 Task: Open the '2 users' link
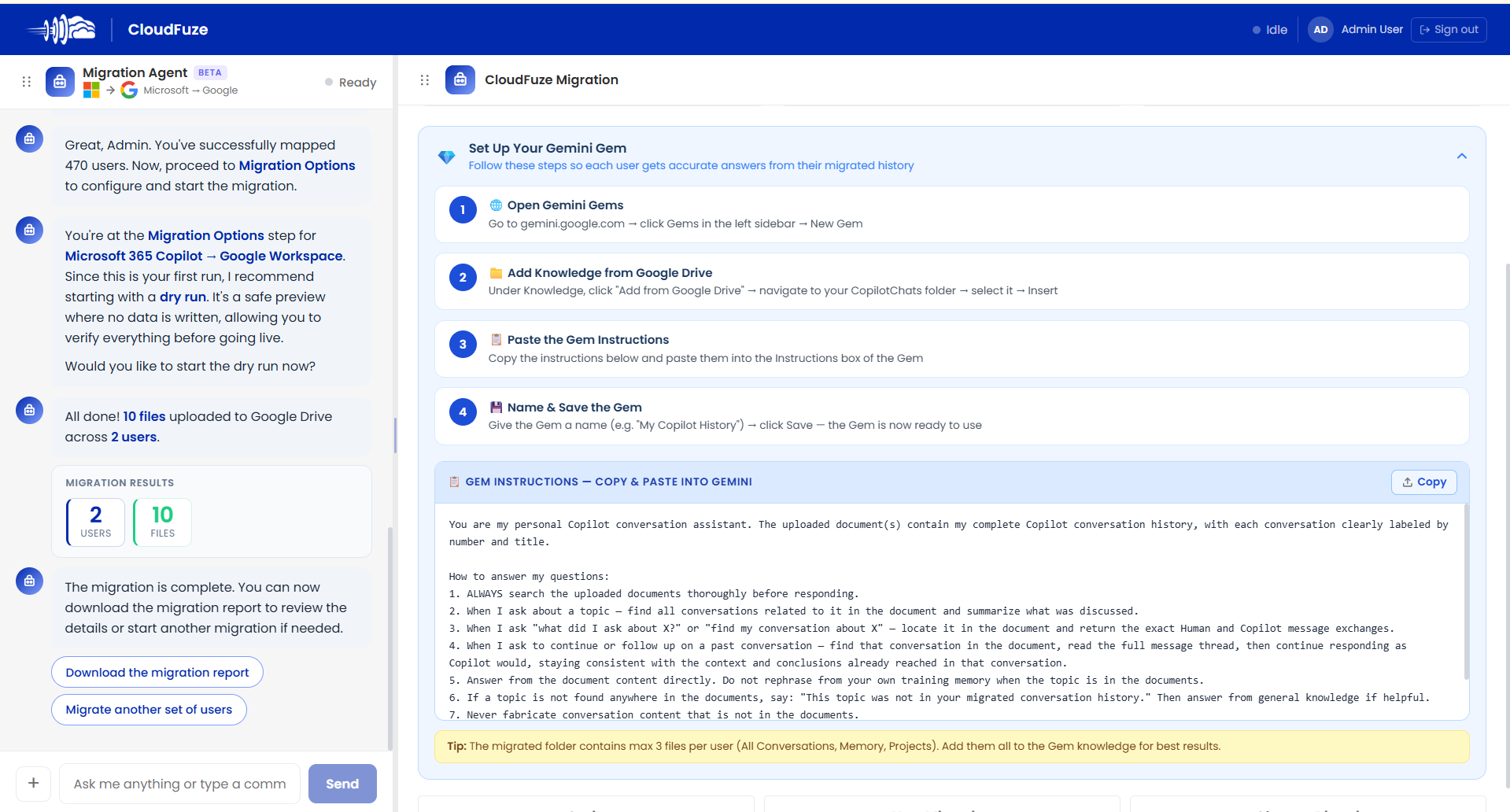(x=134, y=437)
